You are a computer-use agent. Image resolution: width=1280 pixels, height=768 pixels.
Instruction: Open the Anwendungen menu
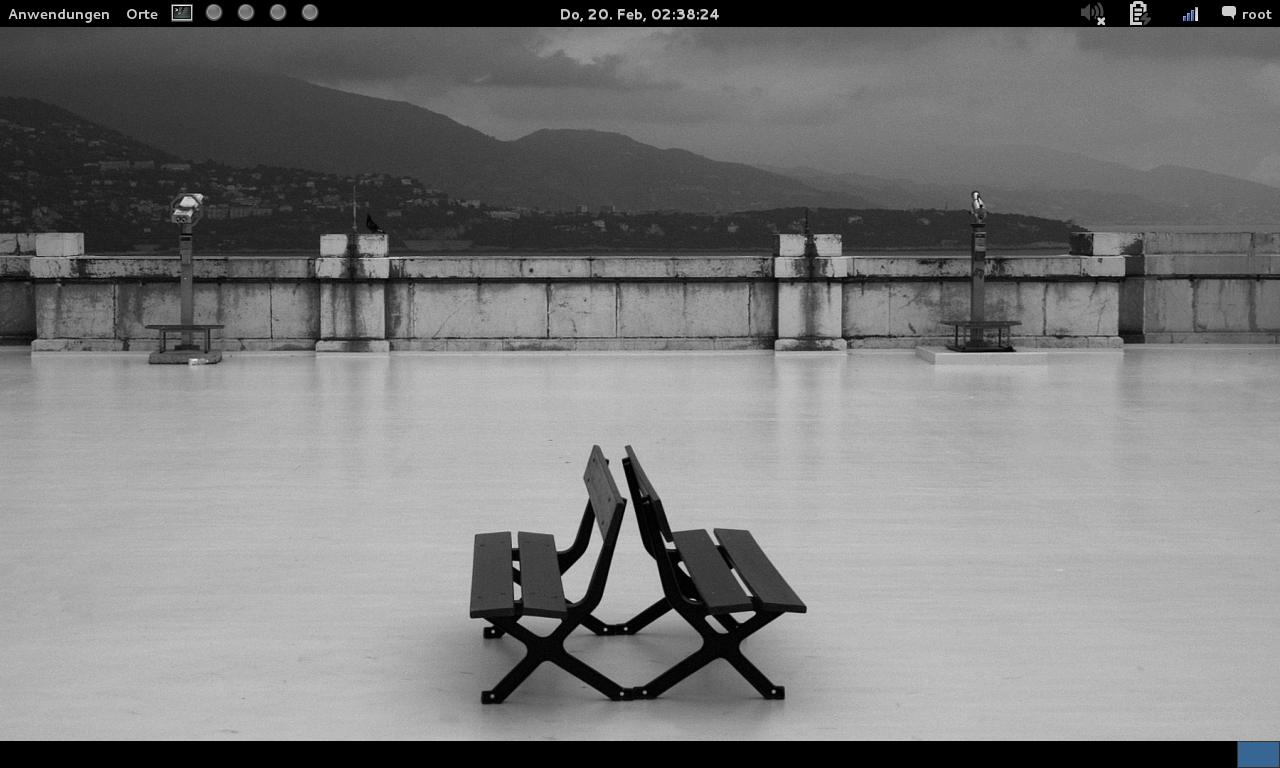coord(59,14)
